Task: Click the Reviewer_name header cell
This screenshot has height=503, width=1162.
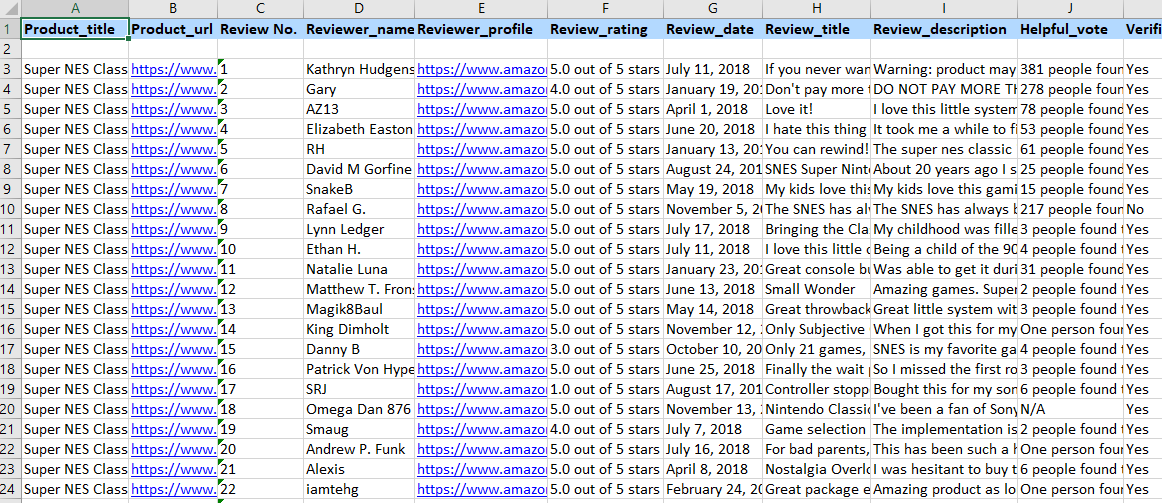Action: coord(359,29)
